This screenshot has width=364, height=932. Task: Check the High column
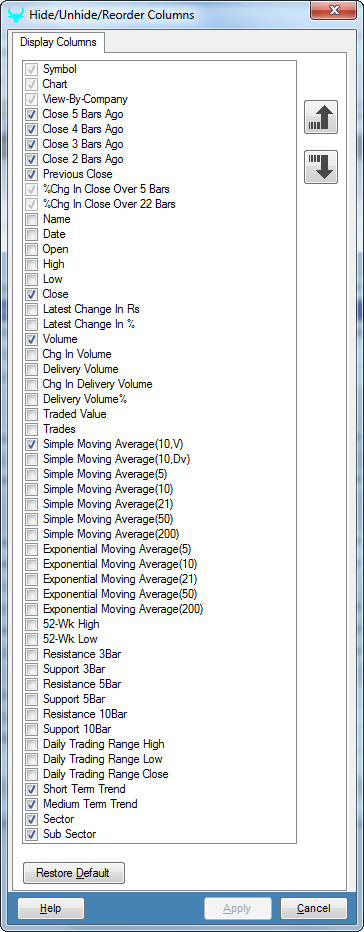click(x=32, y=265)
